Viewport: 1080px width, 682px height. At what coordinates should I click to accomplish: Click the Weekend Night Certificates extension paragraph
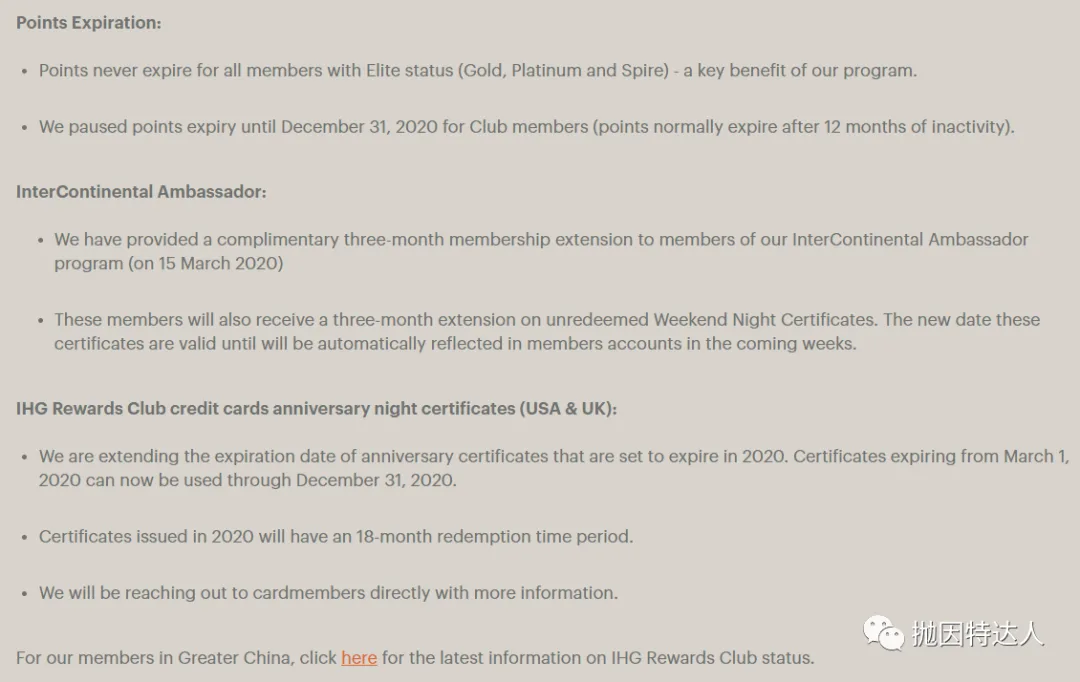tap(546, 331)
